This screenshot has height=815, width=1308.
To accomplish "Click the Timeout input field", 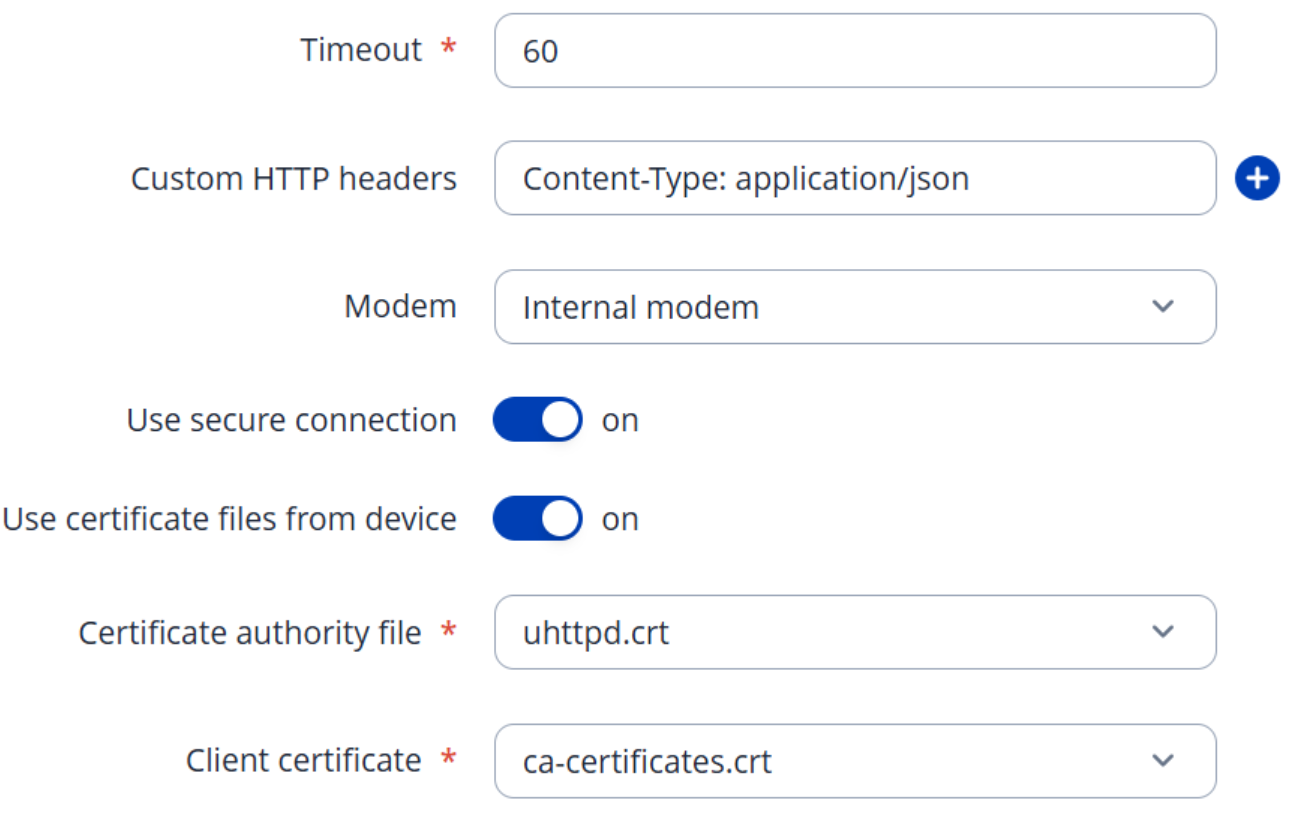I will [x=854, y=50].
